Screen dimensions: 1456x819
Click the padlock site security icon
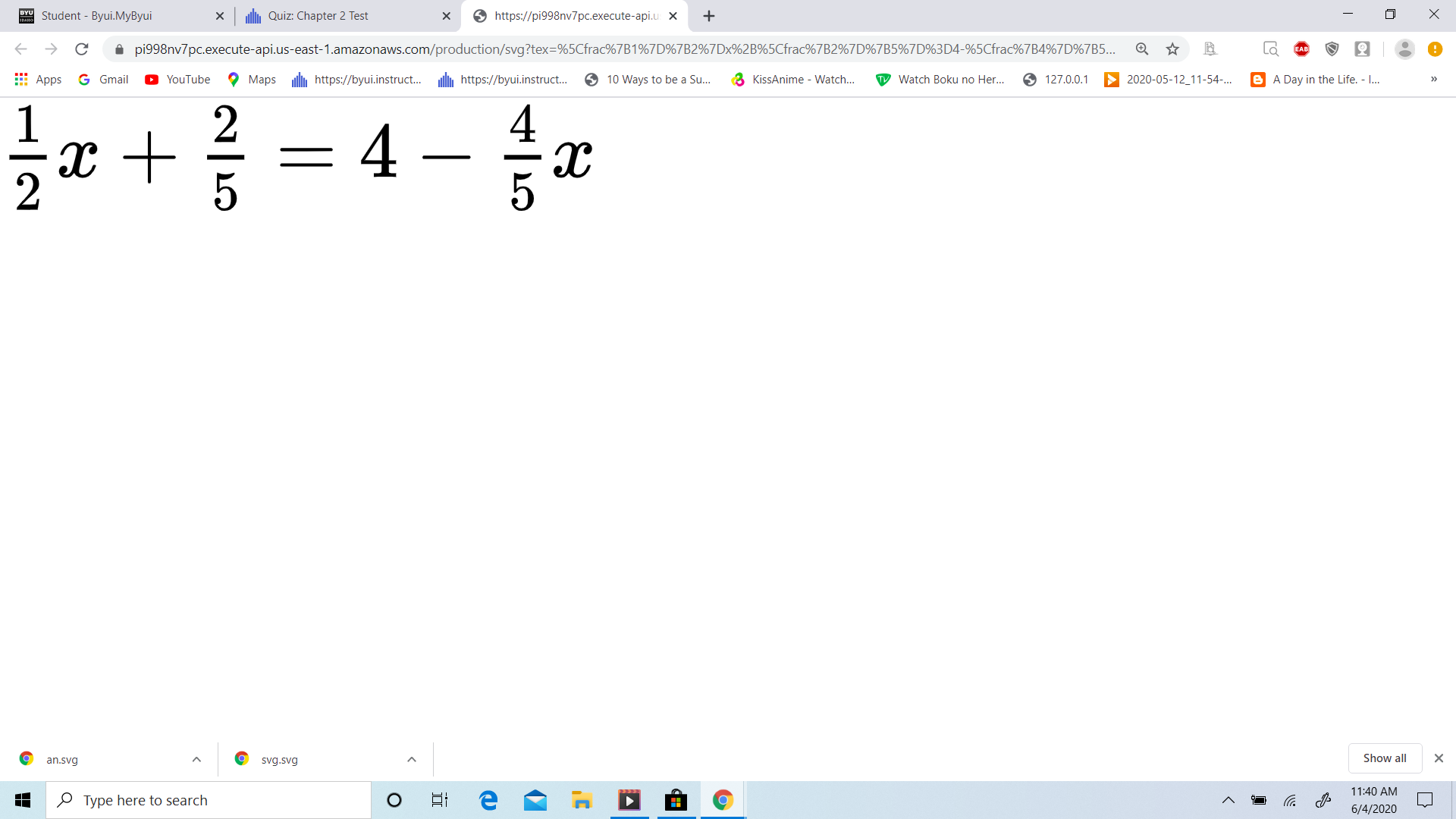(x=118, y=49)
